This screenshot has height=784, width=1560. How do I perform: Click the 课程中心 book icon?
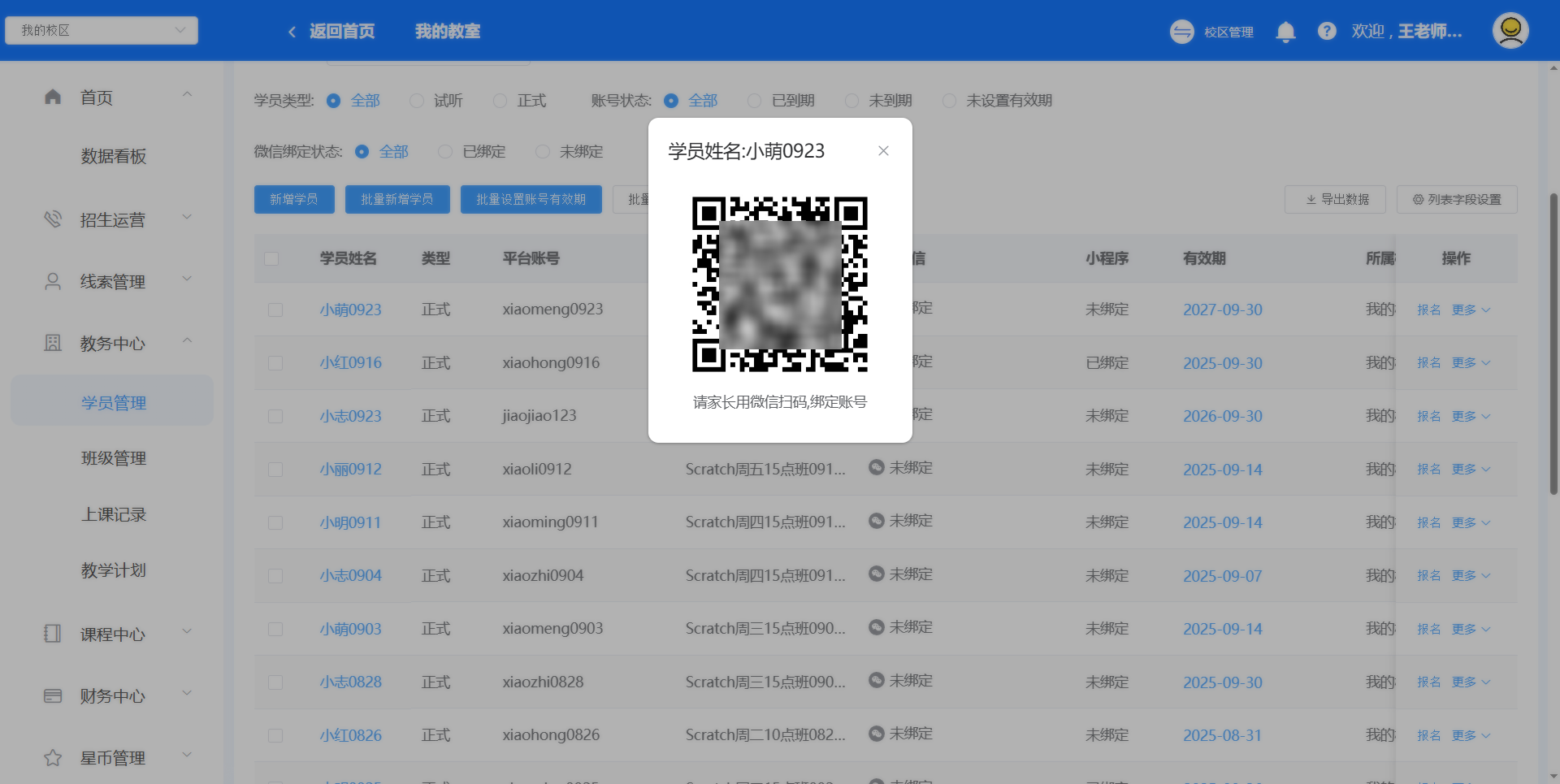pos(53,634)
